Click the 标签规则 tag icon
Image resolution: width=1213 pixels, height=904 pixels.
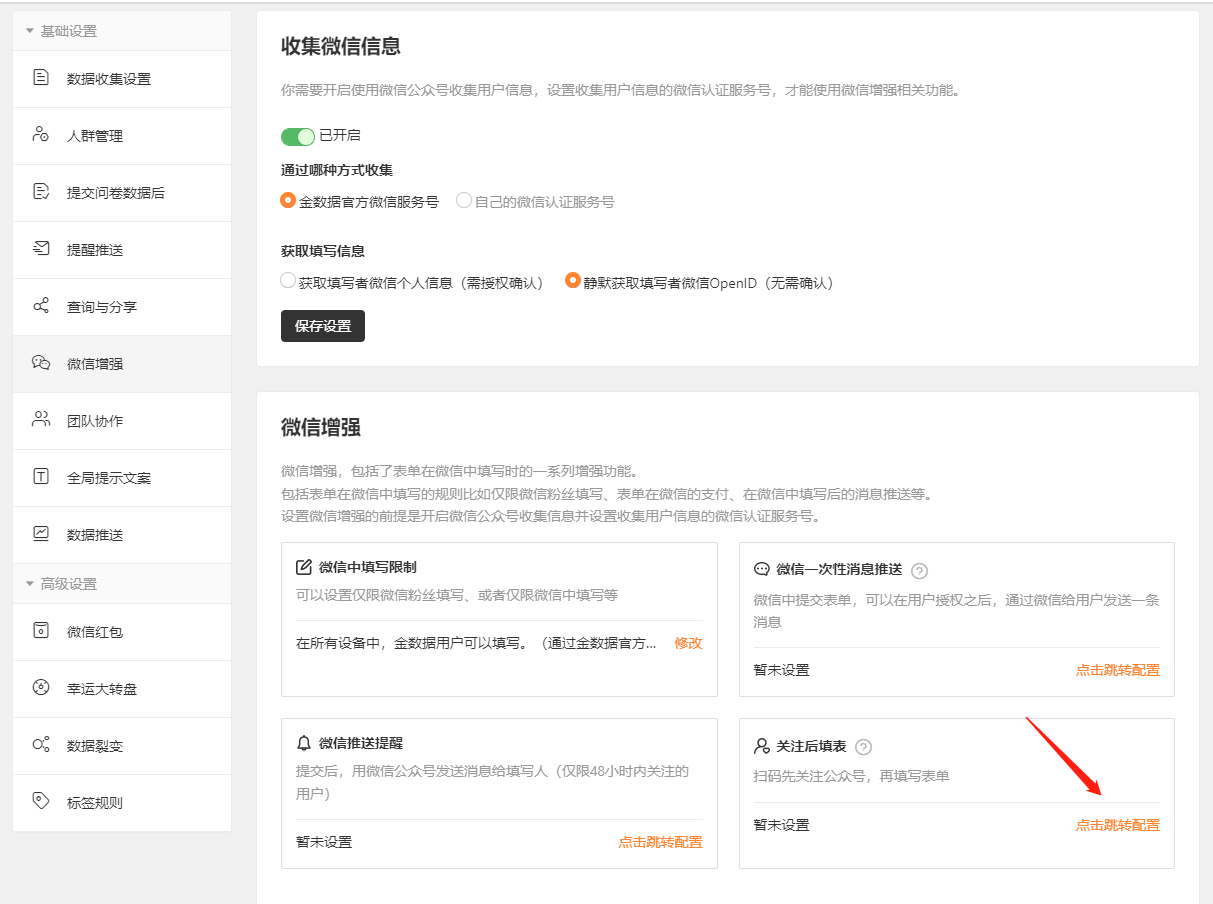click(41, 802)
